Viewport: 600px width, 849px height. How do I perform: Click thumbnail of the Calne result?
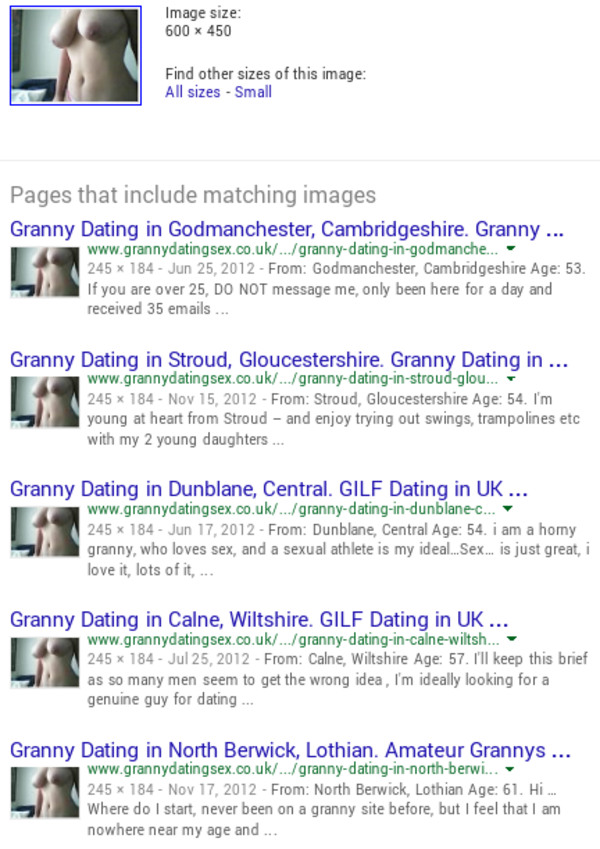[45, 663]
